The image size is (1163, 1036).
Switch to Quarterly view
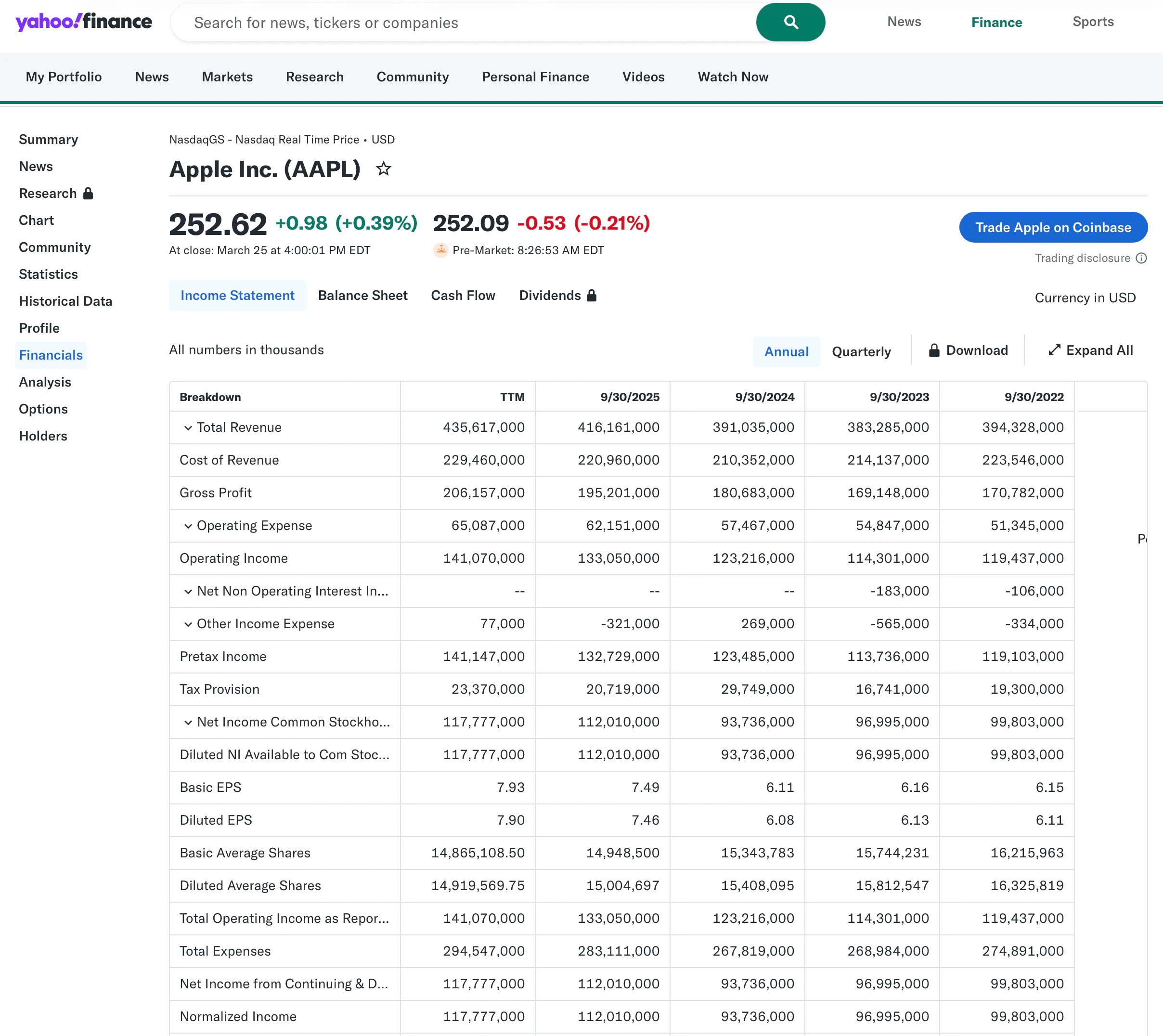(x=861, y=351)
